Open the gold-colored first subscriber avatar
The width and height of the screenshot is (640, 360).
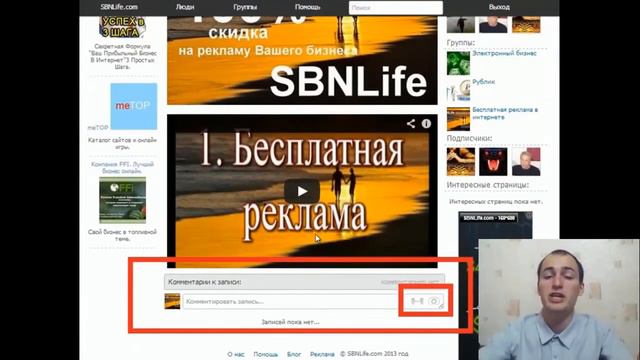click(x=461, y=162)
